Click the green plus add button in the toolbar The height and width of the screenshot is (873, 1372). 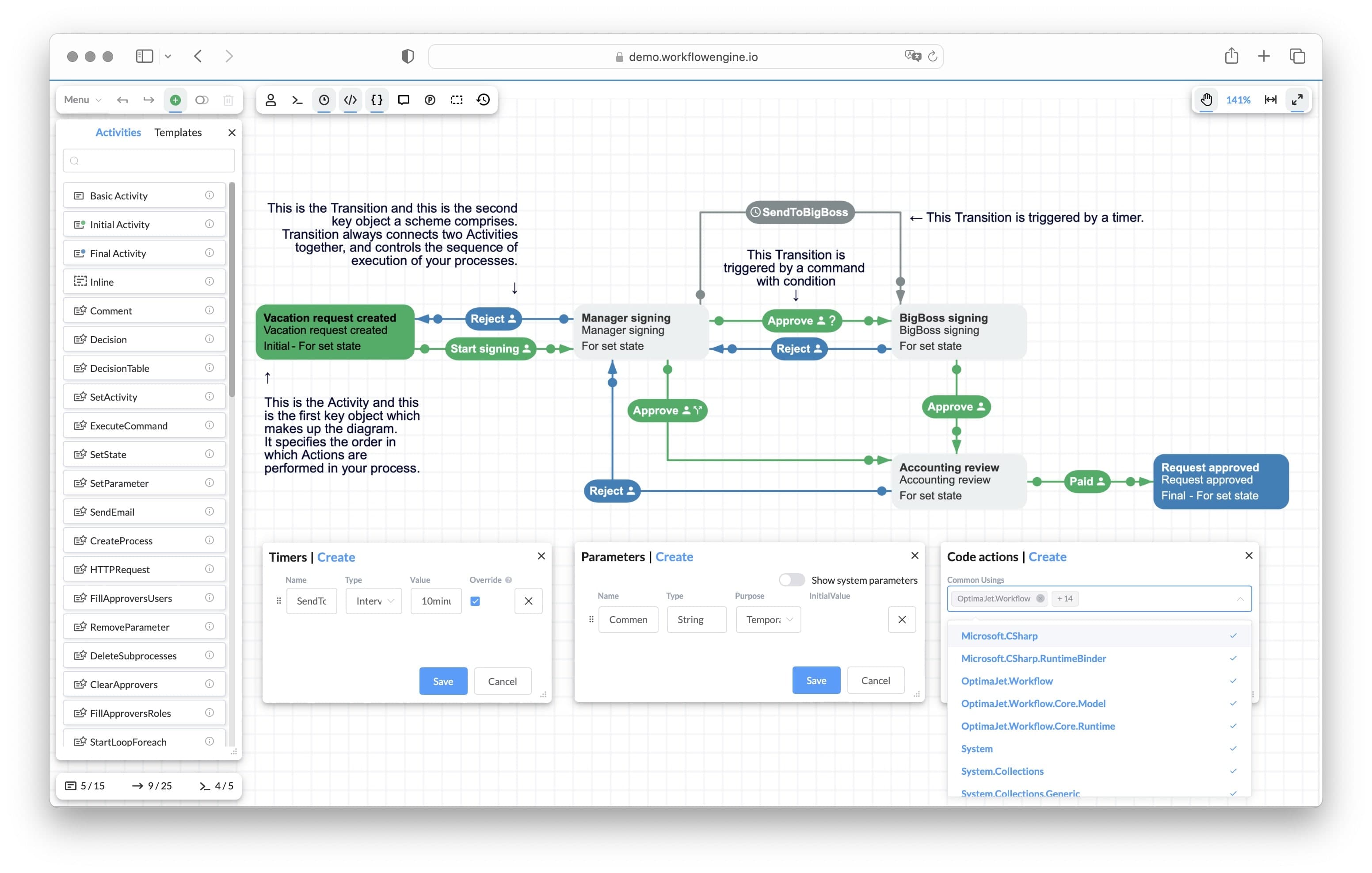click(175, 100)
